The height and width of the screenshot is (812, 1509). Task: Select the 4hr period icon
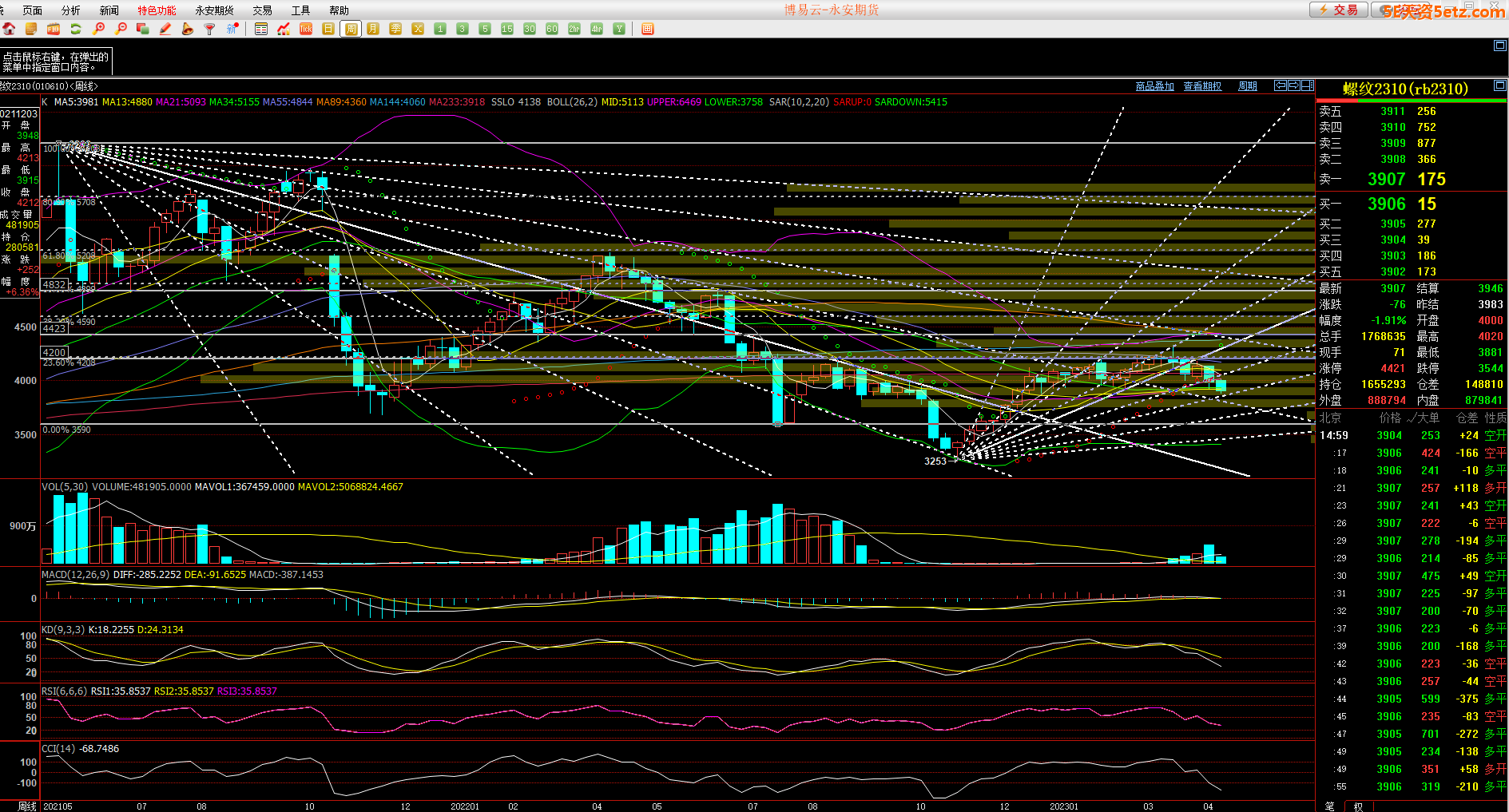(x=597, y=29)
